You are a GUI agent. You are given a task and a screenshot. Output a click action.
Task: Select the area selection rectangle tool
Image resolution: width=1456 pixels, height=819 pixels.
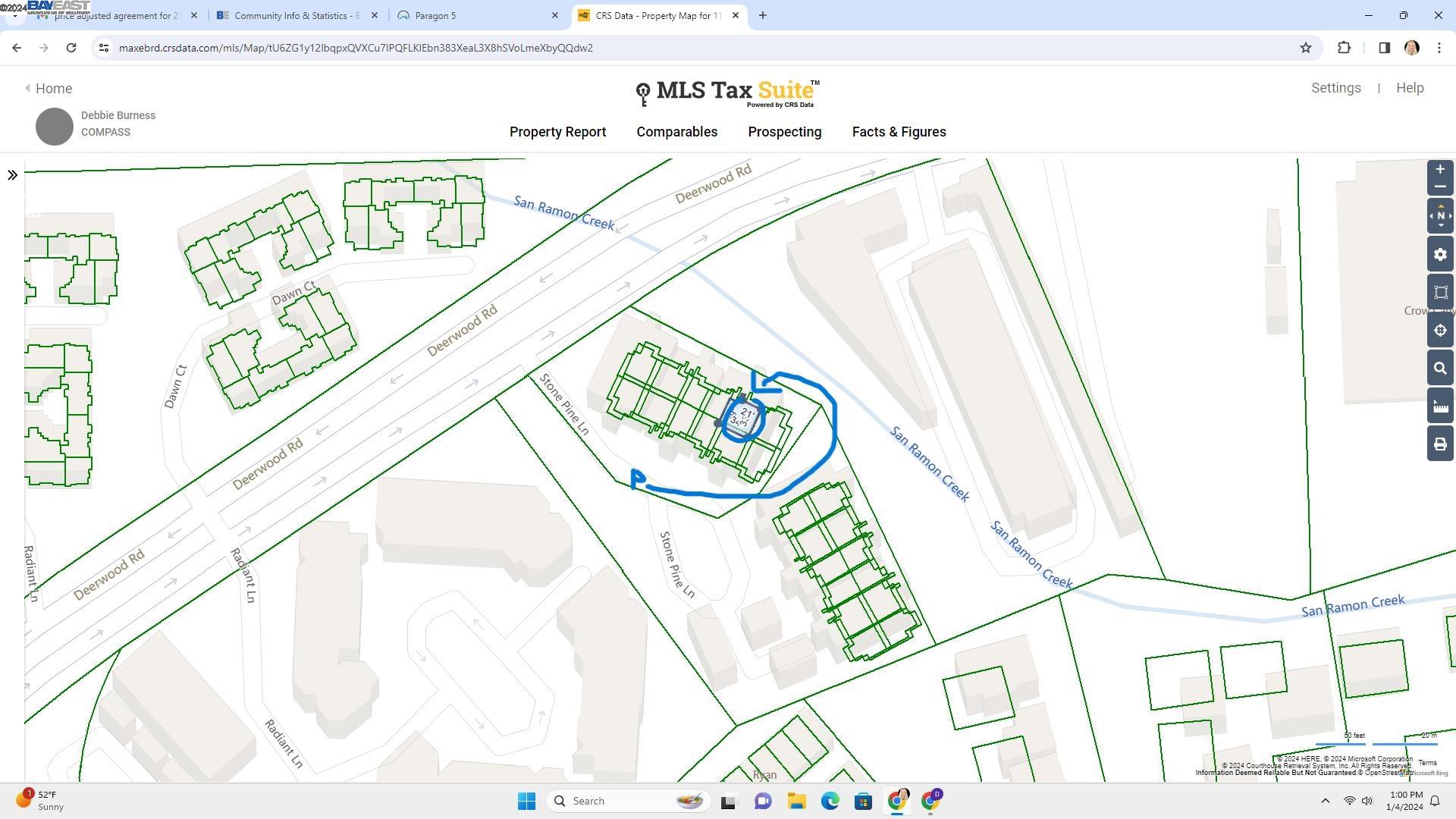click(1440, 293)
